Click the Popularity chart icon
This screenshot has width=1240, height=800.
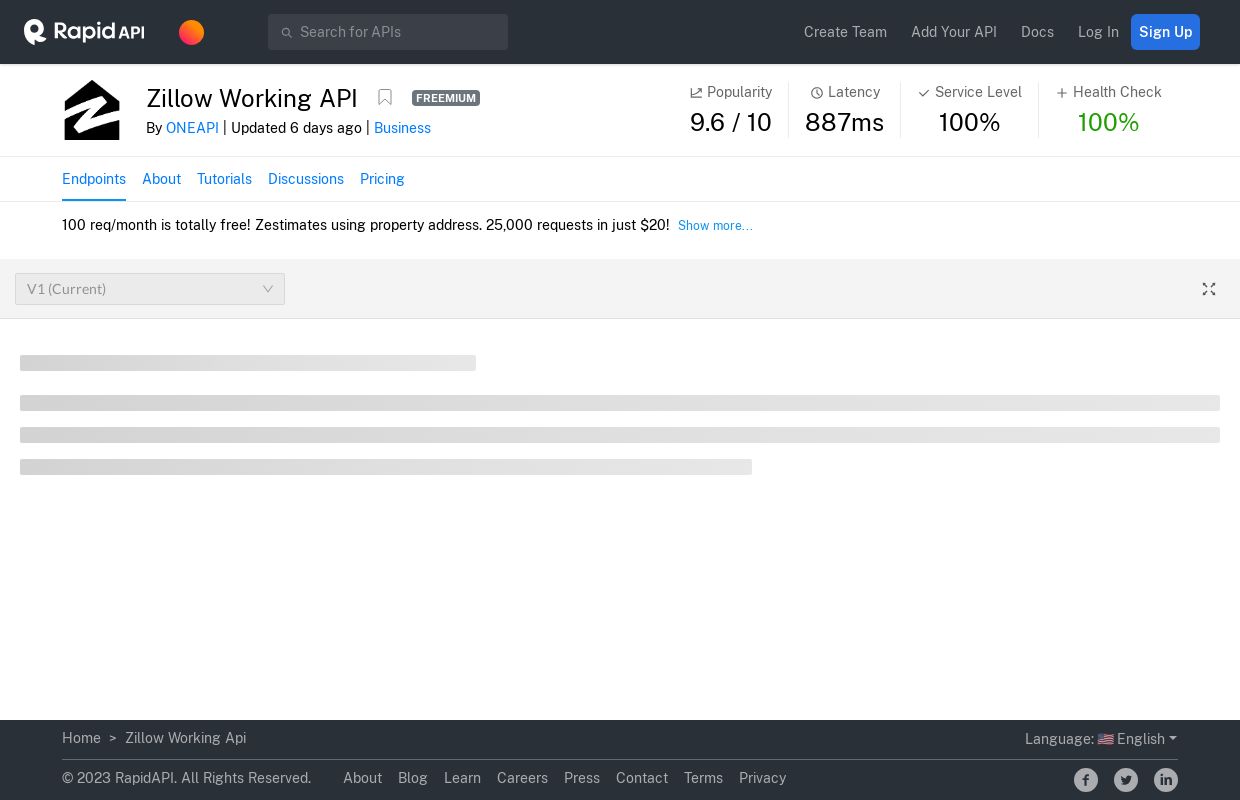coord(696,93)
